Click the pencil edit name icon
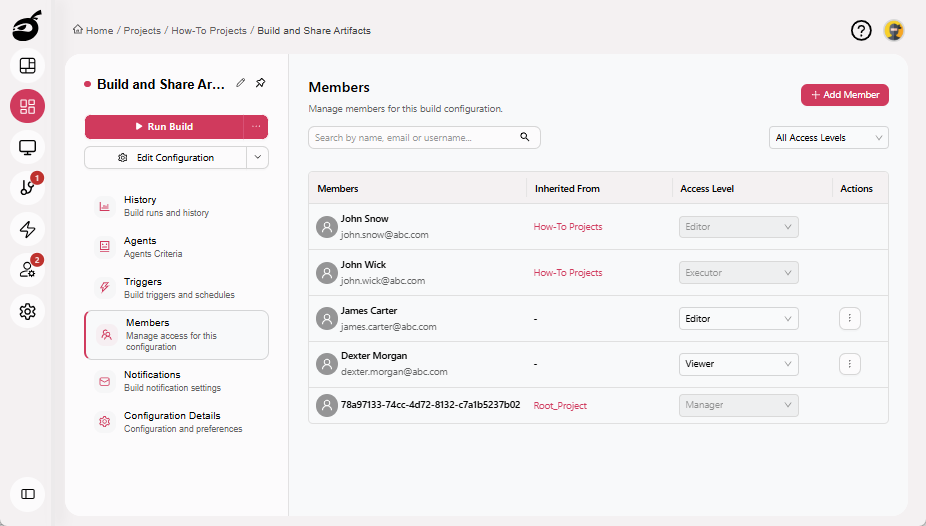 240,83
